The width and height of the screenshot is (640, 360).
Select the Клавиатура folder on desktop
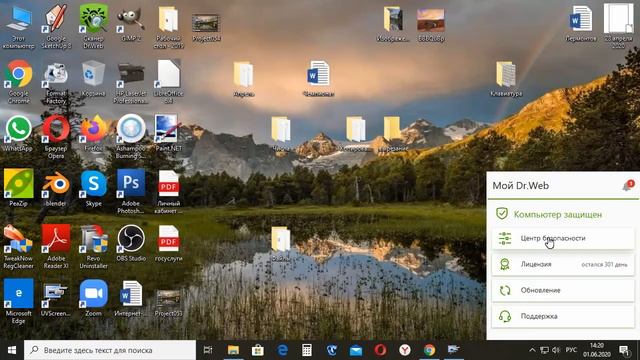[x=506, y=79]
